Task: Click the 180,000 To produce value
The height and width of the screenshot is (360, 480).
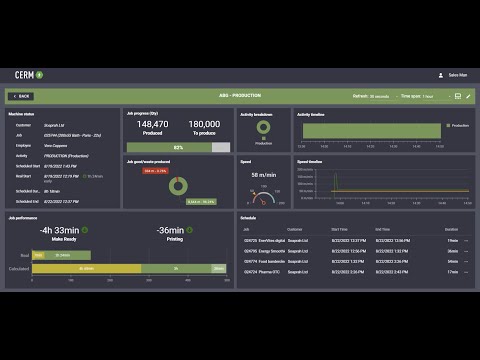Action: pyautogui.click(x=204, y=124)
